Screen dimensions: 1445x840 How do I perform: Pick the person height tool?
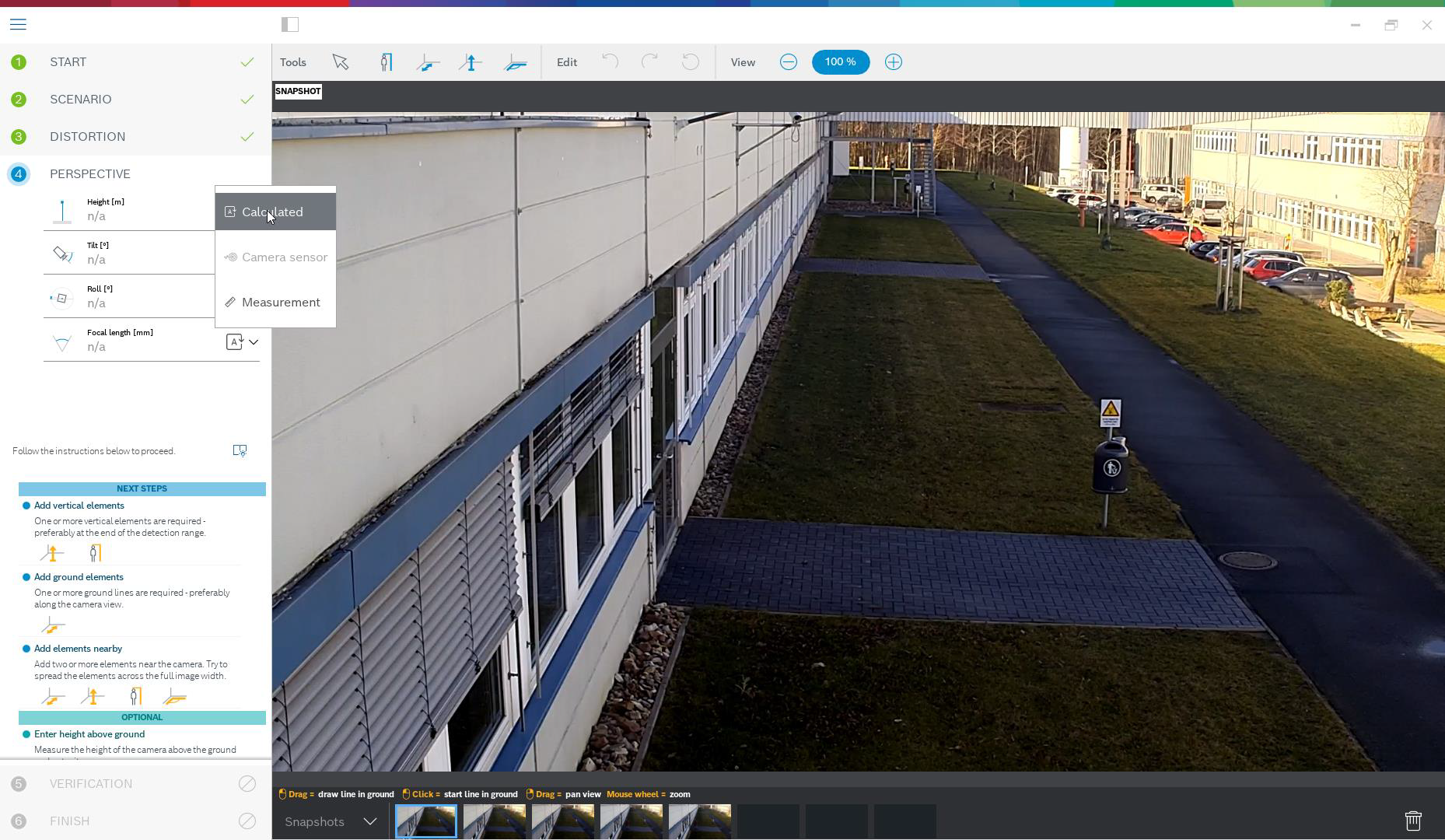tap(386, 62)
